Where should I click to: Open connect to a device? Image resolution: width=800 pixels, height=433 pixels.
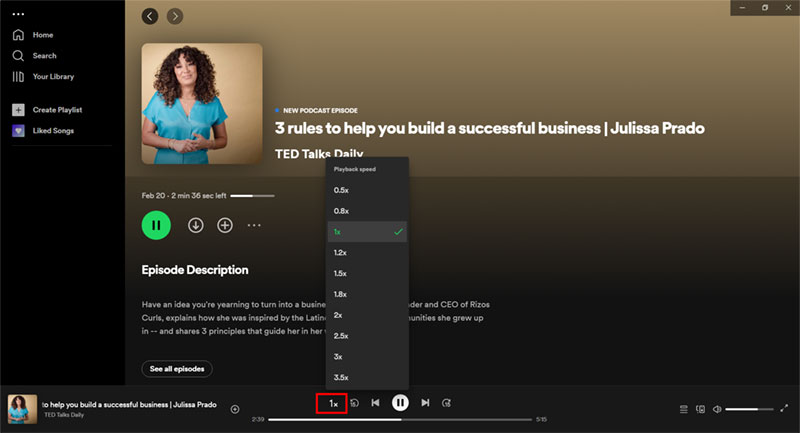click(x=701, y=409)
